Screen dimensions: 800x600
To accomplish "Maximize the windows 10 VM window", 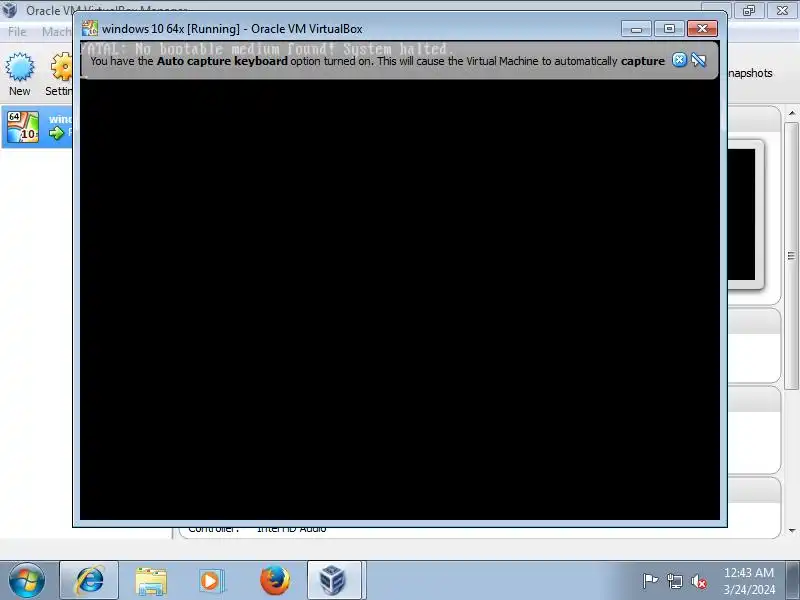I will pyautogui.click(x=669, y=29).
